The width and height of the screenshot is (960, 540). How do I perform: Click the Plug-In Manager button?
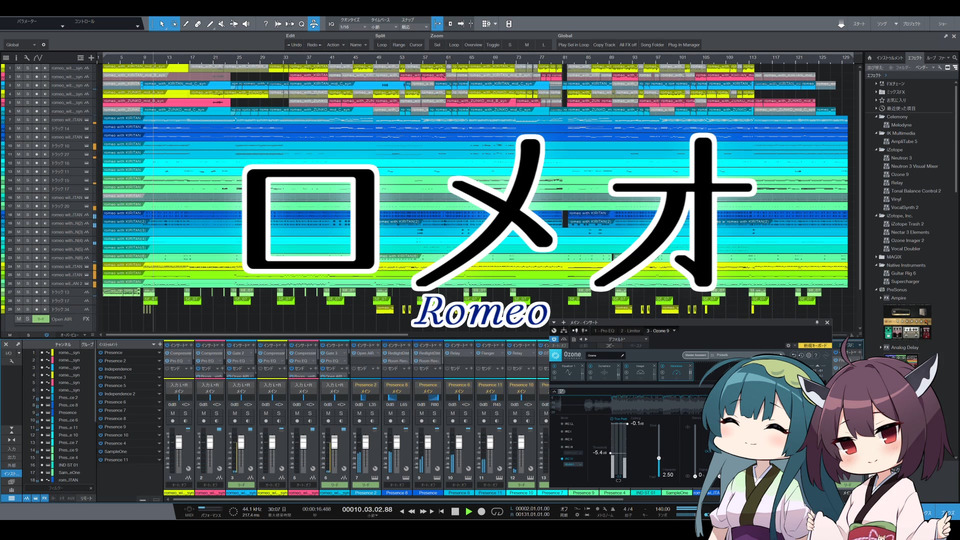tap(683, 45)
